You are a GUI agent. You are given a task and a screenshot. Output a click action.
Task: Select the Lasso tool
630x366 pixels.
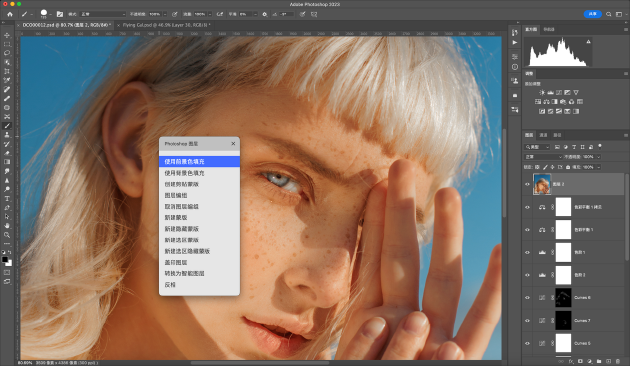point(7,53)
